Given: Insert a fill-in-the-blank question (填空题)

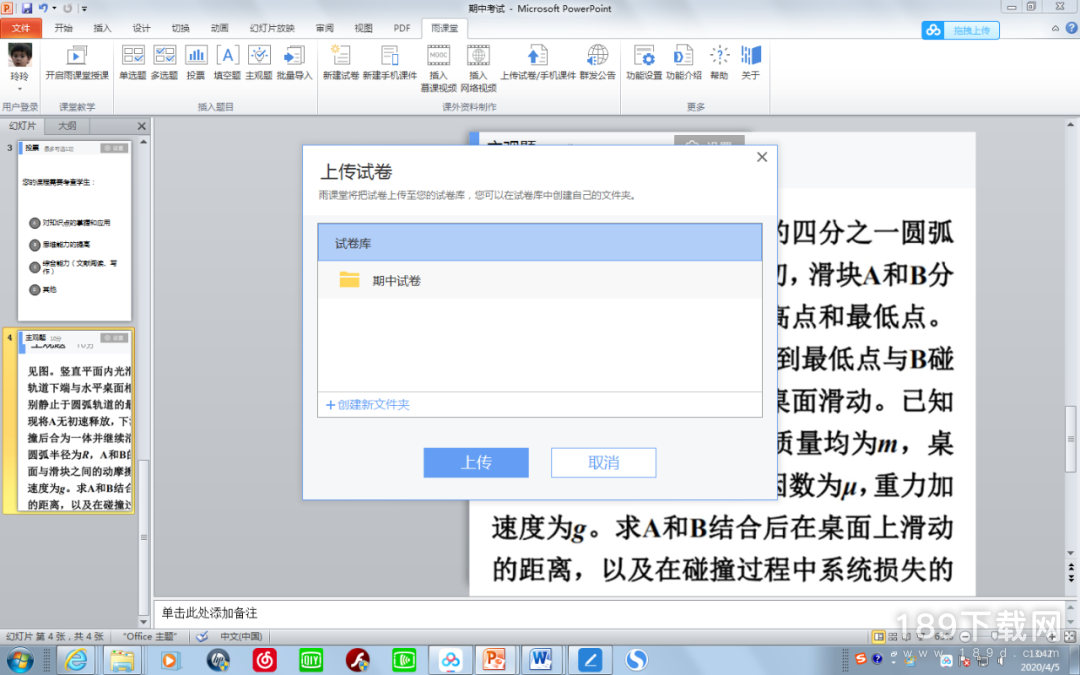Looking at the screenshot, I should (x=227, y=63).
